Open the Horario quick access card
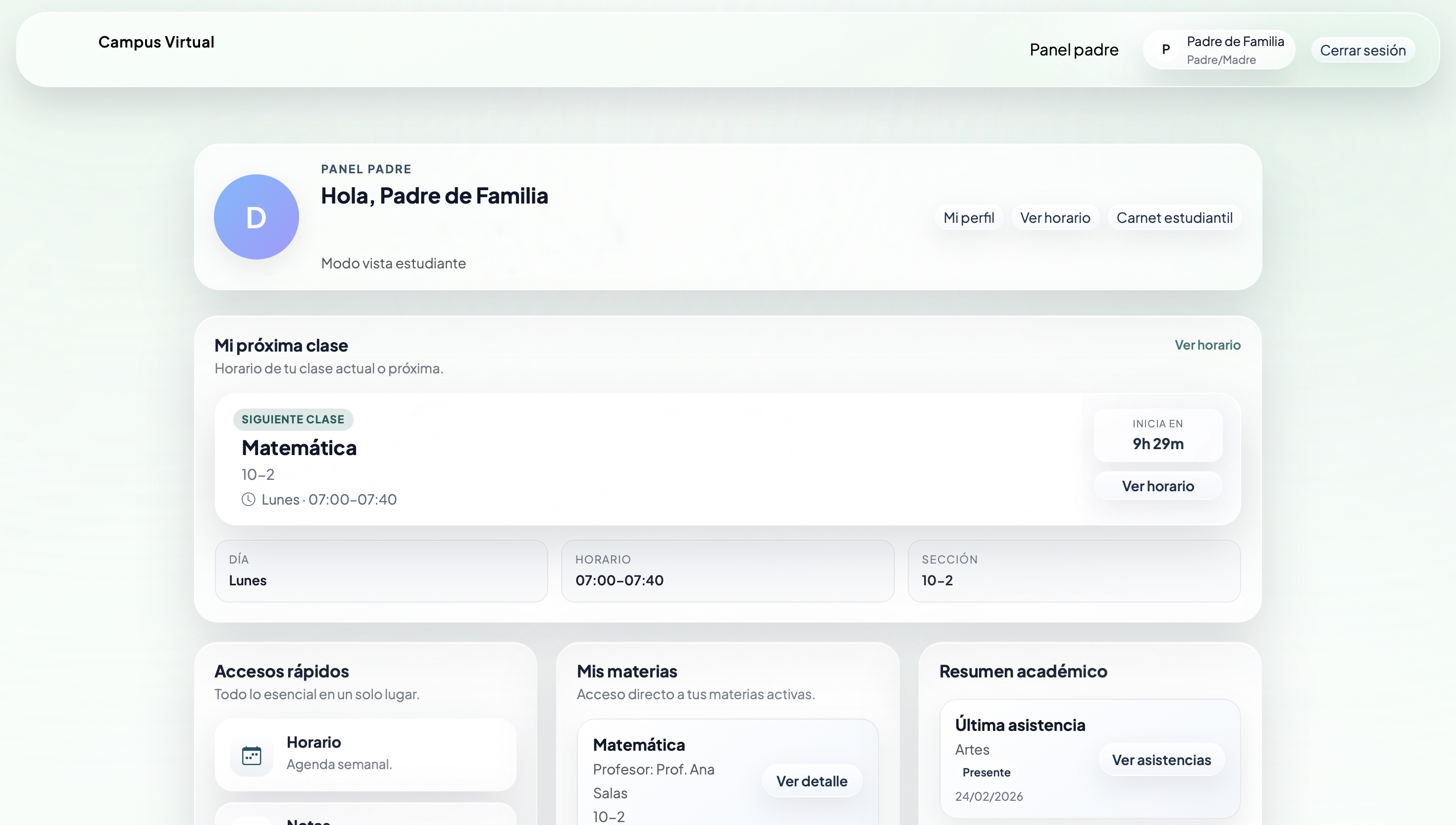Screen dimensions: 1456x825 point(365,754)
